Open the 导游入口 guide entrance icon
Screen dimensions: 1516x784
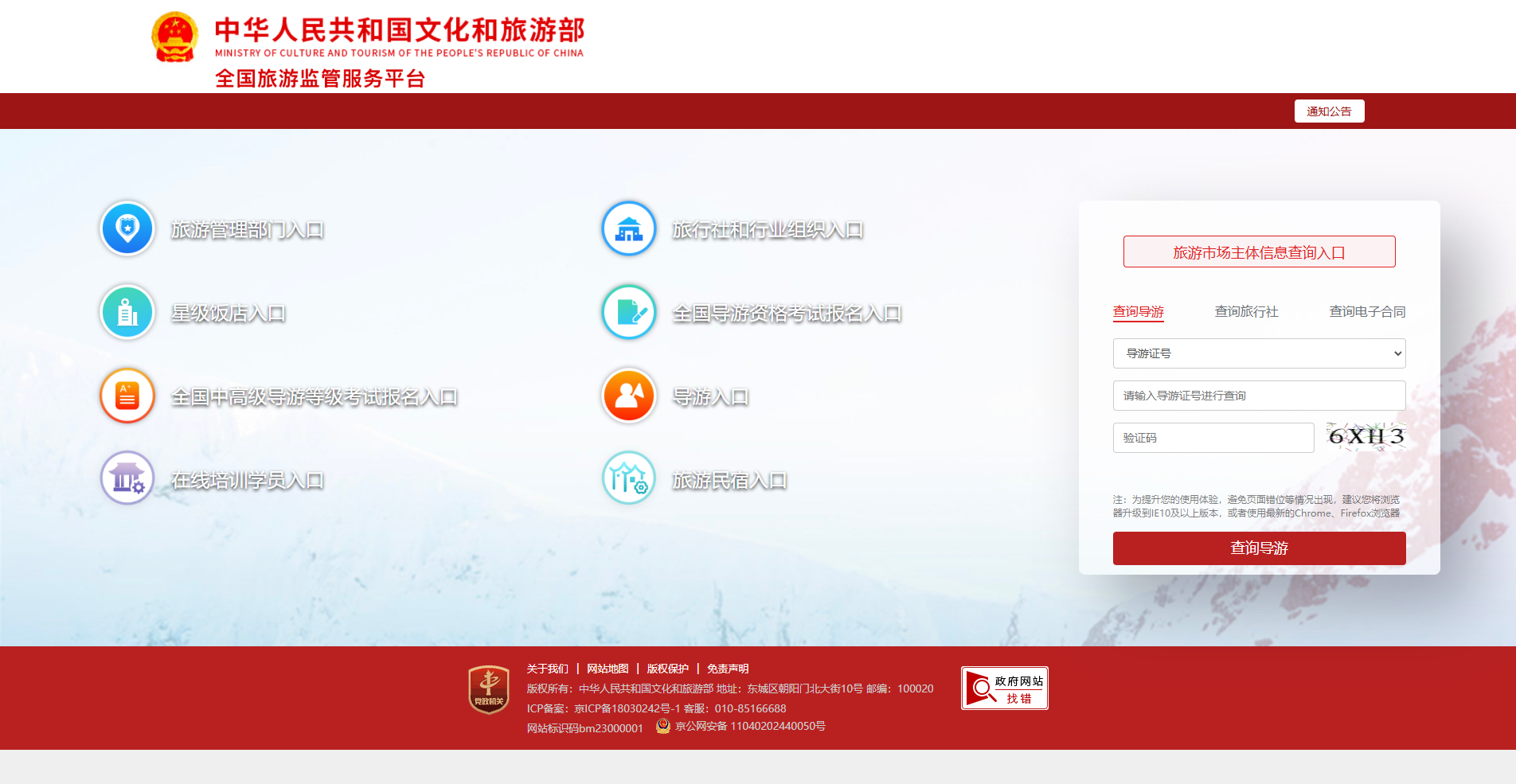[x=628, y=396]
